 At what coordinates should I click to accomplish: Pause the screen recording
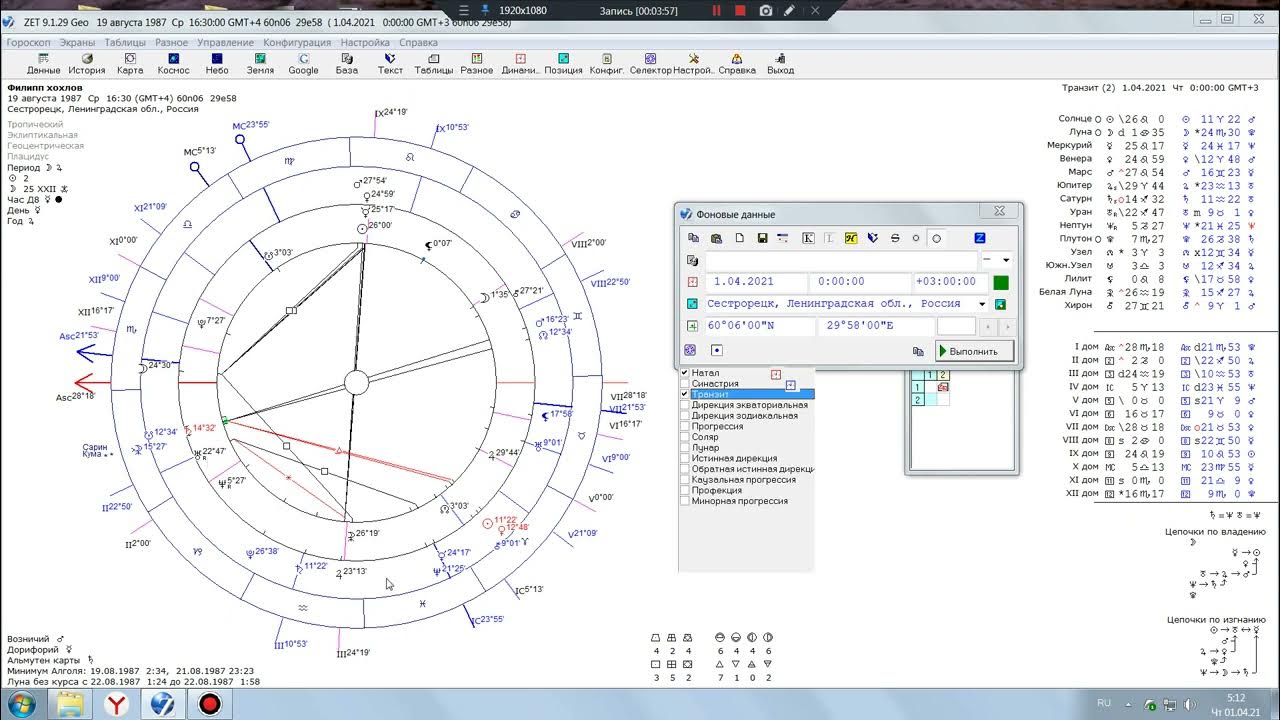coord(716,10)
